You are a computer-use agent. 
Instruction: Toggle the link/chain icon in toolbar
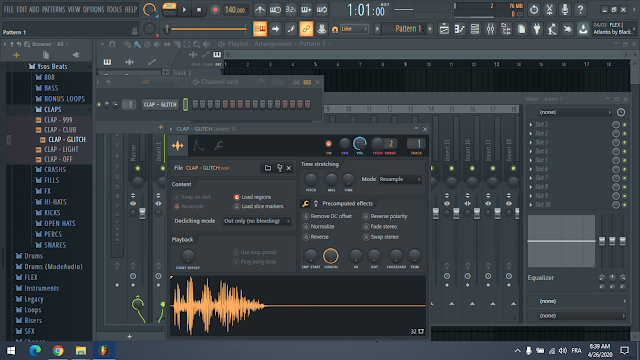[306, 29]
